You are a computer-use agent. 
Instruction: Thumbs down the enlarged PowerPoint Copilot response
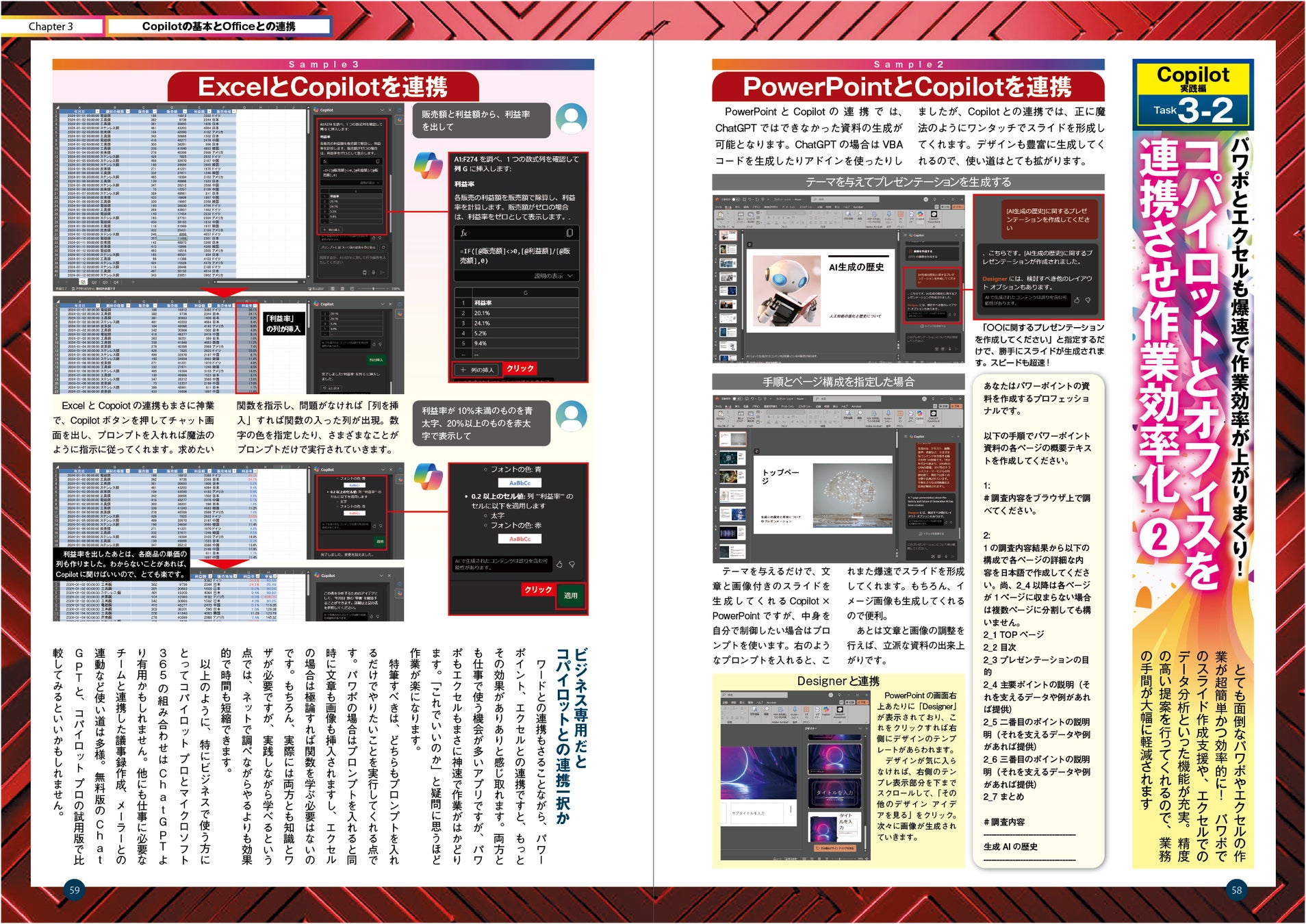click(1088, 300)
